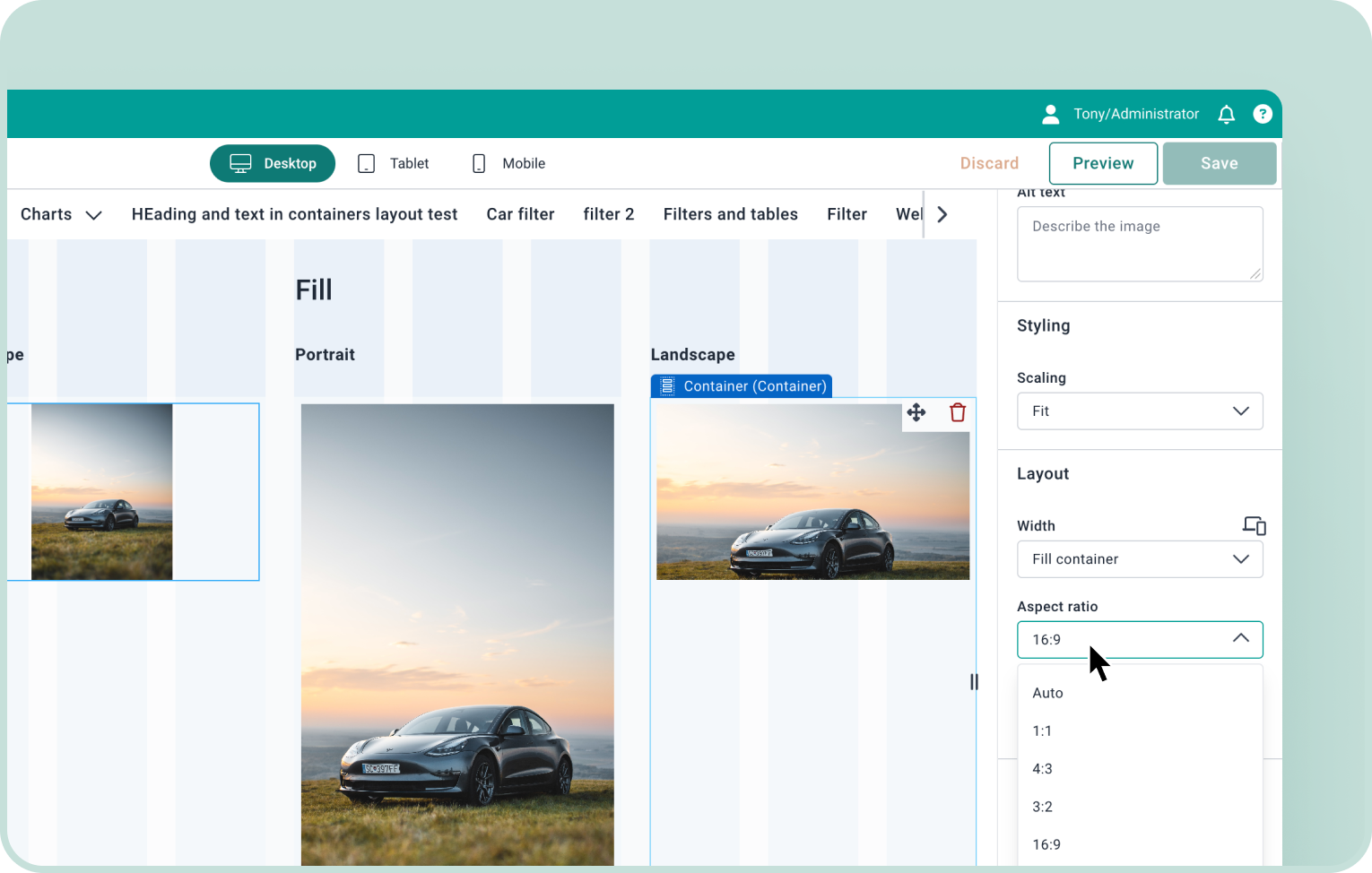Image resolution: width=1372 pixels, height=873 pixels.
Task: Click the Landscape heading text
Action: (x=693, y=355)
